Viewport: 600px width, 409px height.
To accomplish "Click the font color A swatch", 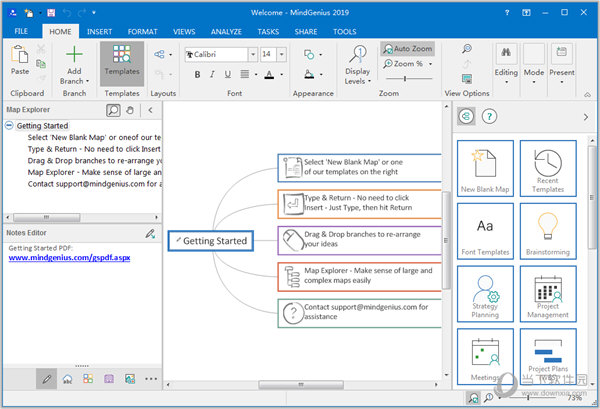I will (269, 74).
